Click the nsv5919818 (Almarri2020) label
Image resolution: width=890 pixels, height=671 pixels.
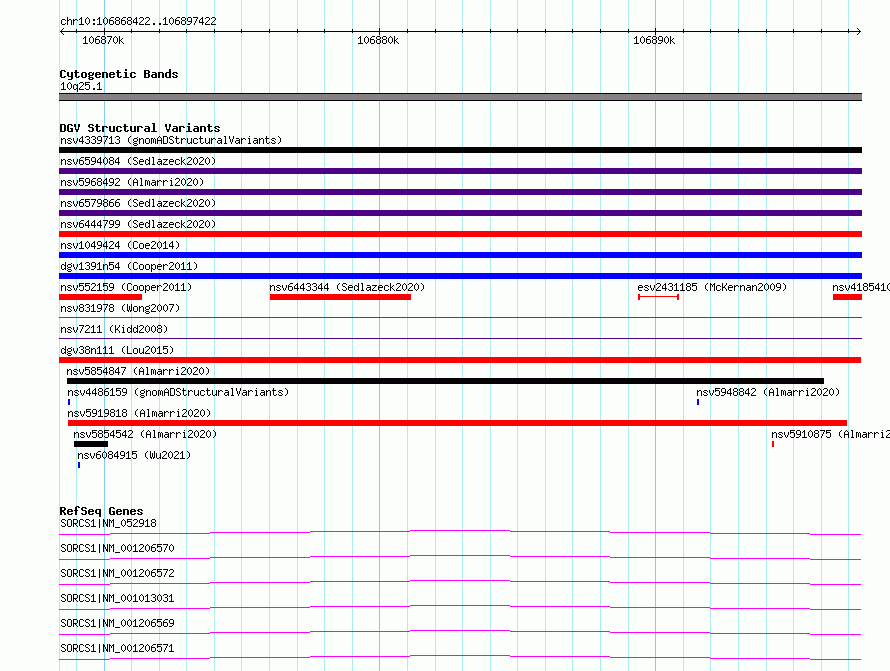(x=139, y=413)
